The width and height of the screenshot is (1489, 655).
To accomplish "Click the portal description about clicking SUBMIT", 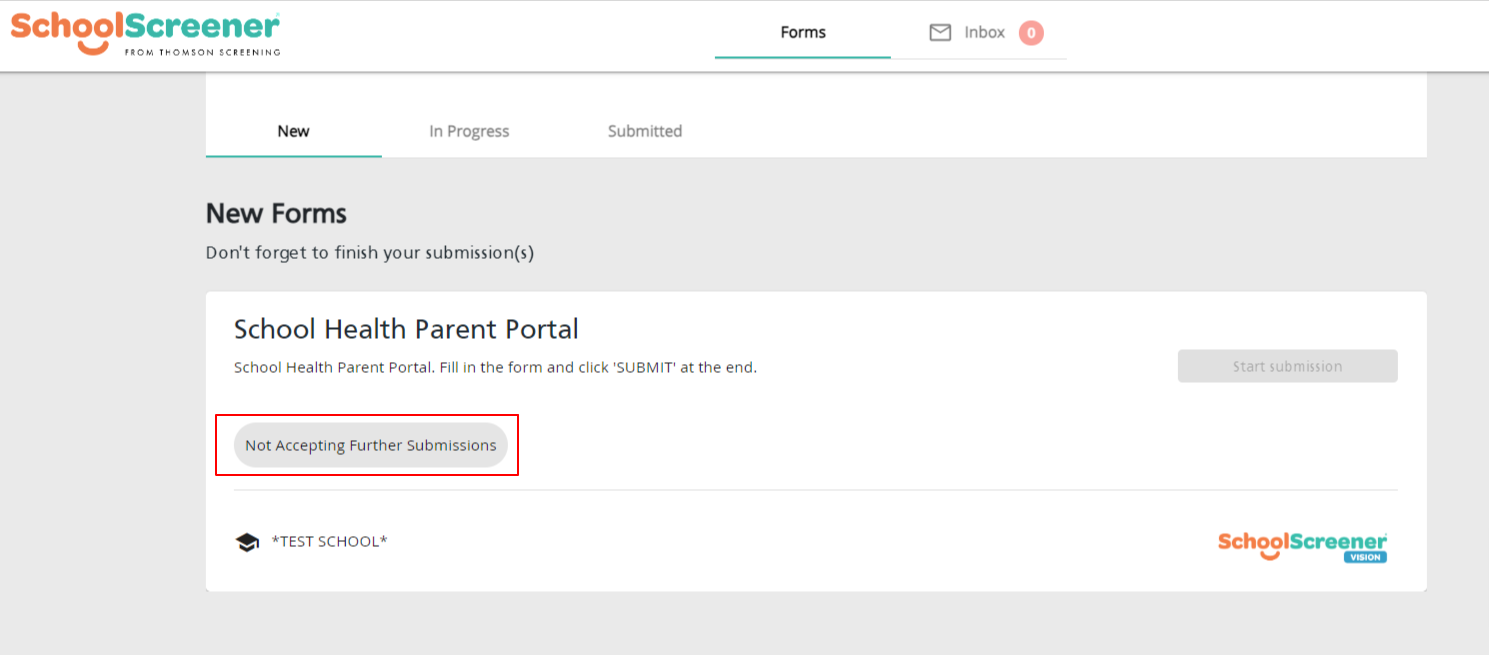I will pos(495,367).
